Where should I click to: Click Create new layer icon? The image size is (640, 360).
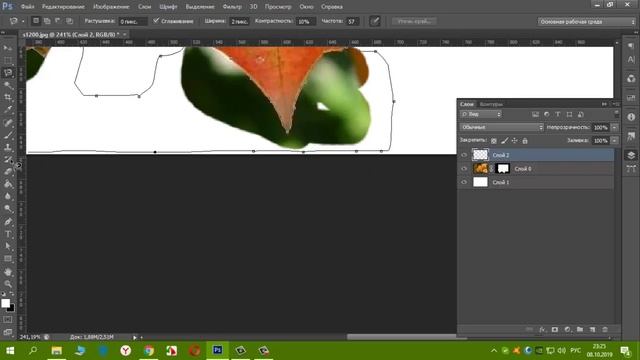593,329
